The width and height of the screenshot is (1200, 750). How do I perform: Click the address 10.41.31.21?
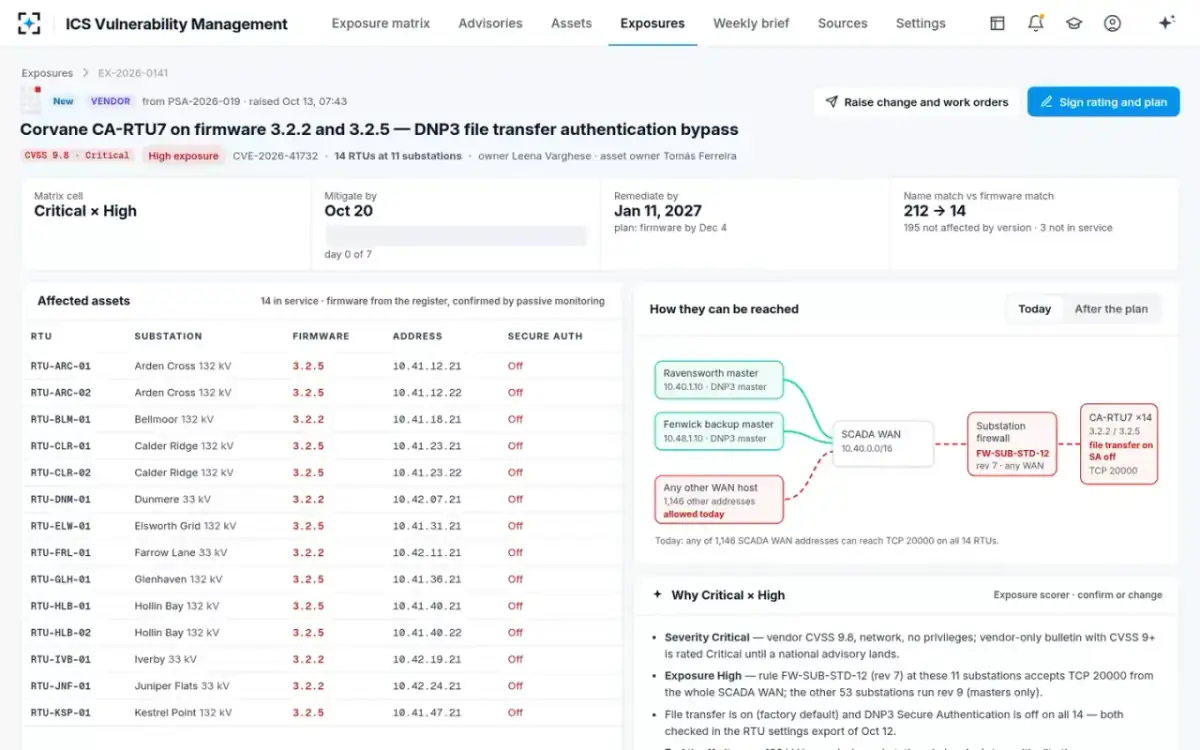pos(427,526)
